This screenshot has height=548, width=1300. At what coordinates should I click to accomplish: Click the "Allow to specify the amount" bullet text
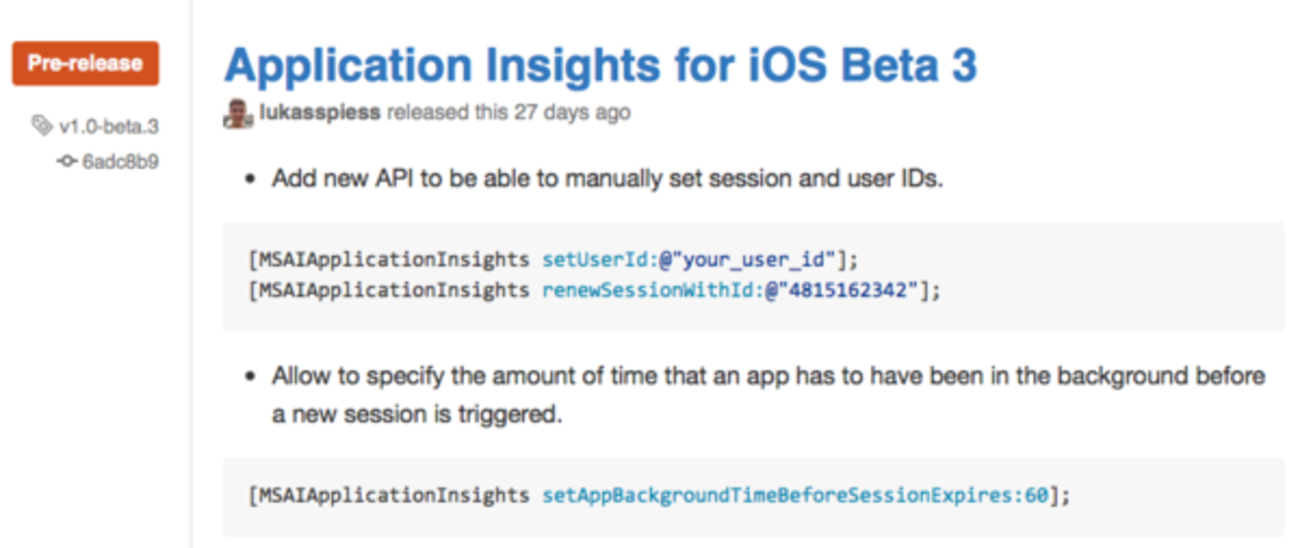pyautogui.click(x=768, y=377)
